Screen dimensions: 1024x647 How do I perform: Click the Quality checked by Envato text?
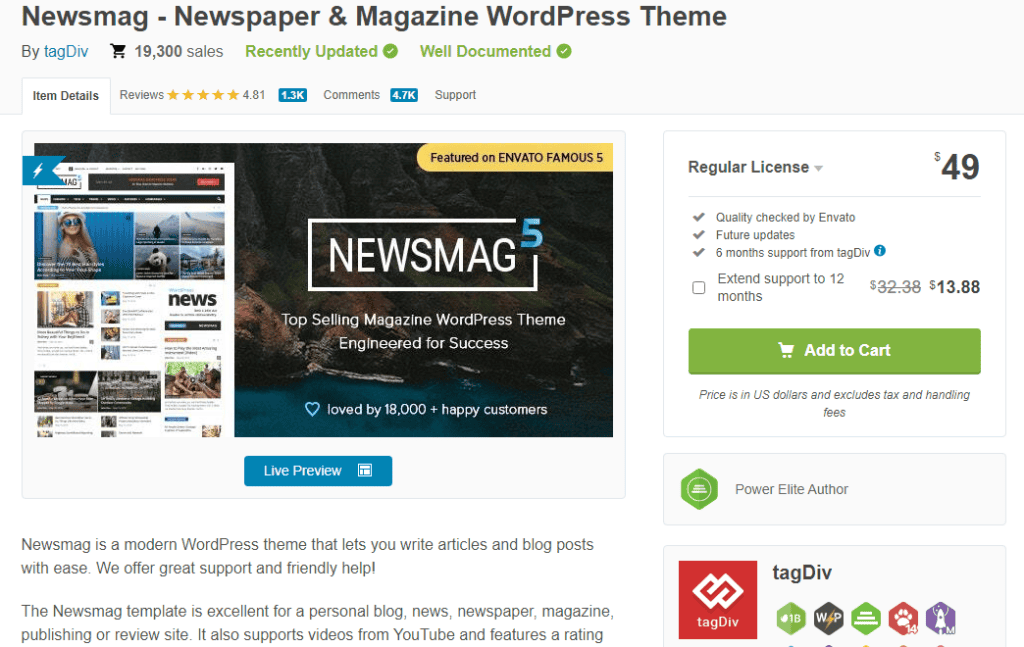[x=785, y=217]
